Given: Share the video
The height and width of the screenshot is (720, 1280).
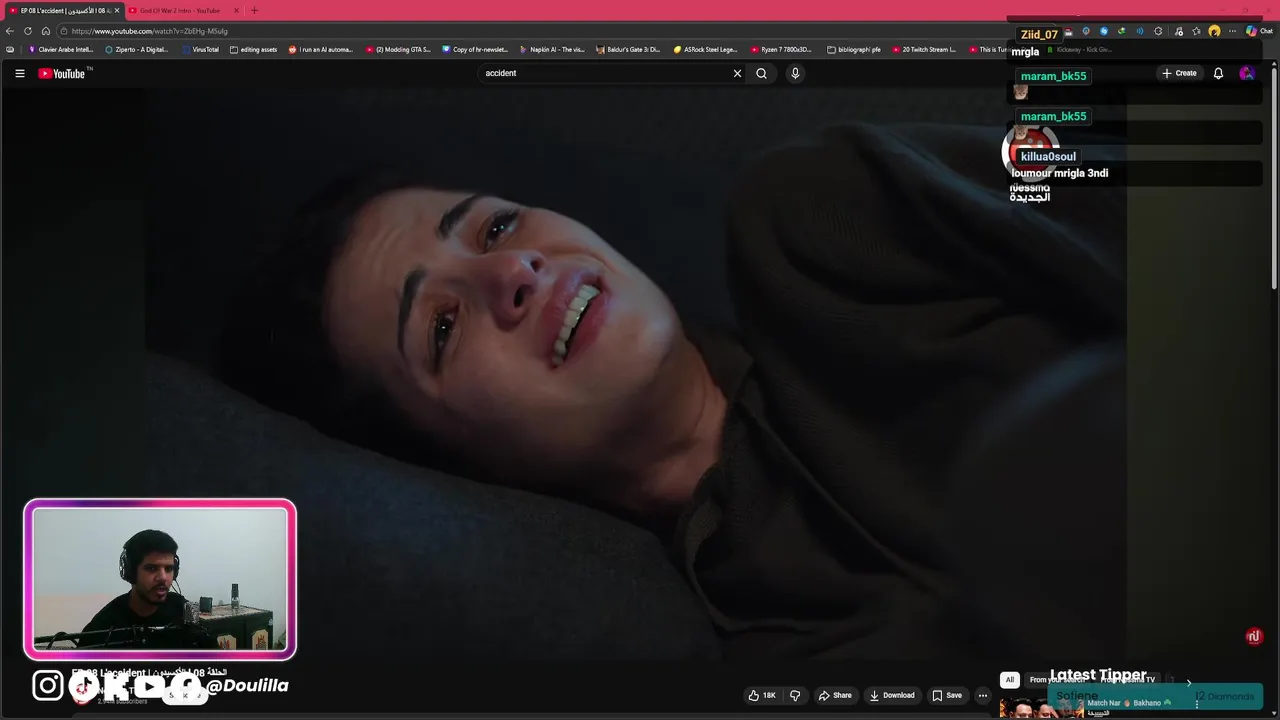Looking at the screenshot, I should coord(835,695).
